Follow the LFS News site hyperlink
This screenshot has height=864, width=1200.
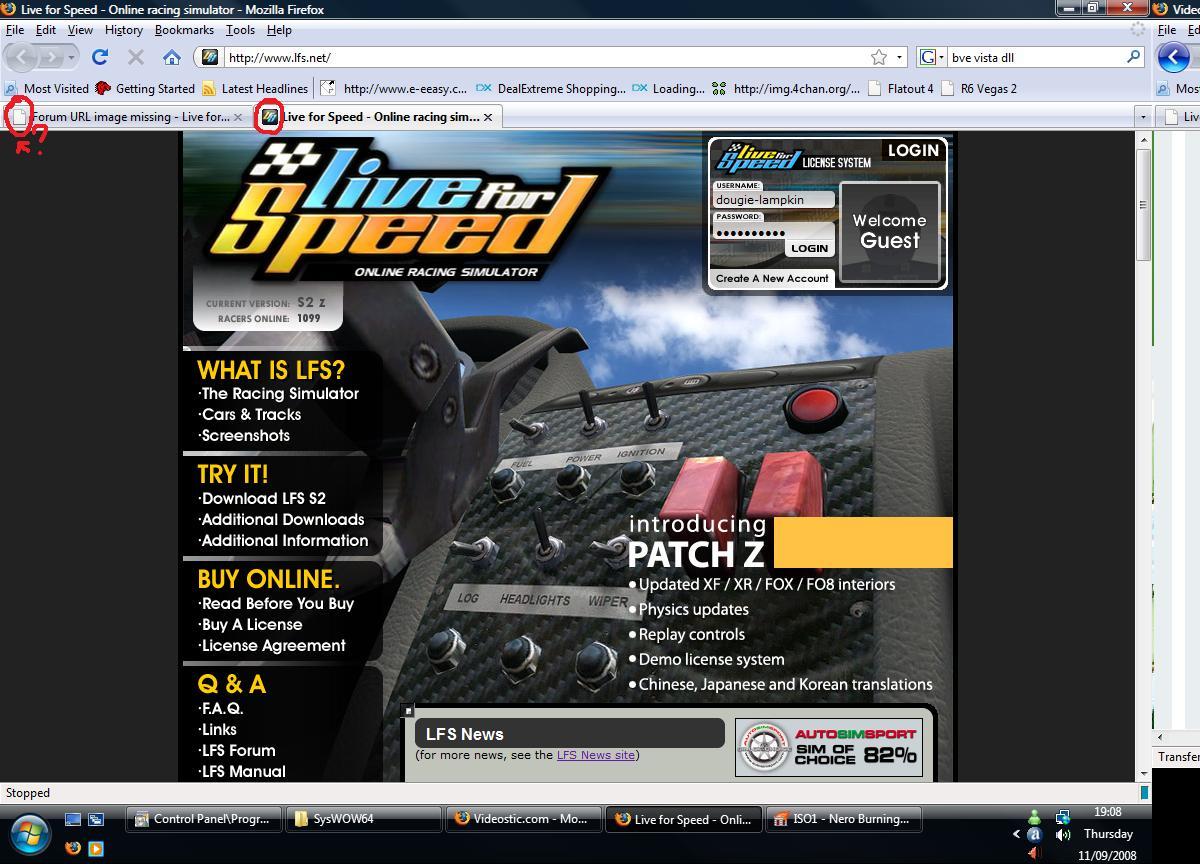[x=596, y=755]
